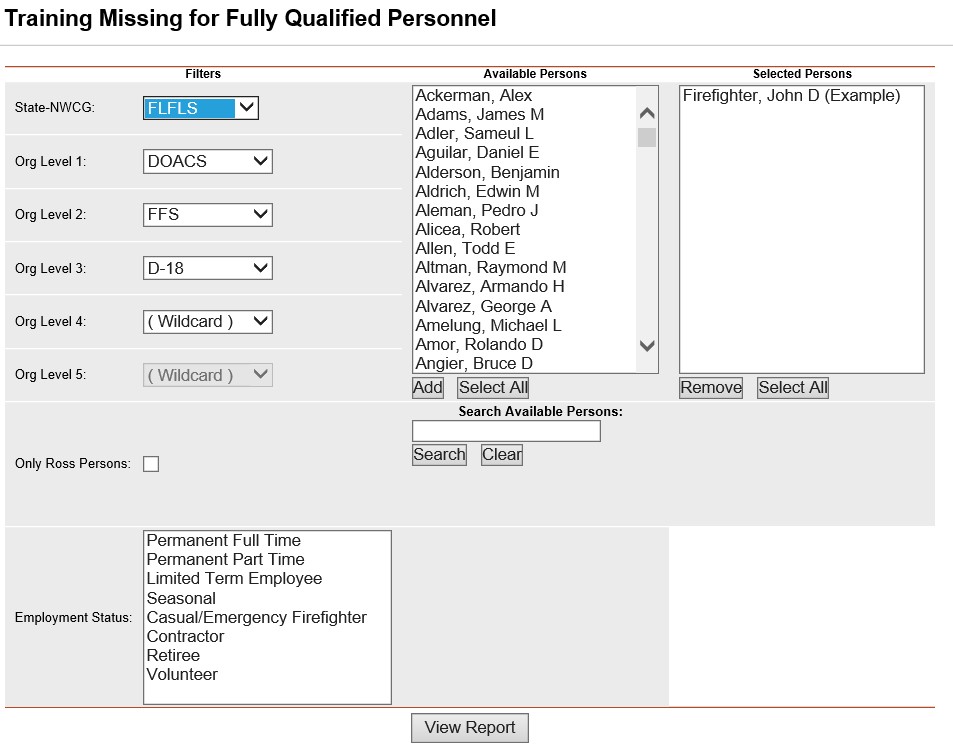Expand the Org Level 1 dropdown
Screen dimensions: 953x752
[x=208, y=161]
